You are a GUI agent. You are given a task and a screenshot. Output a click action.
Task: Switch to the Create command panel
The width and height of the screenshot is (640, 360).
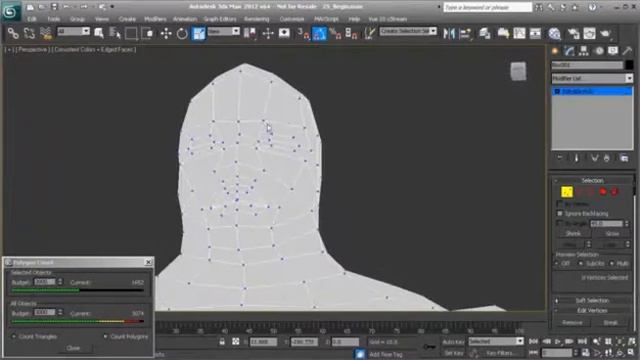[x=555, y=51]
